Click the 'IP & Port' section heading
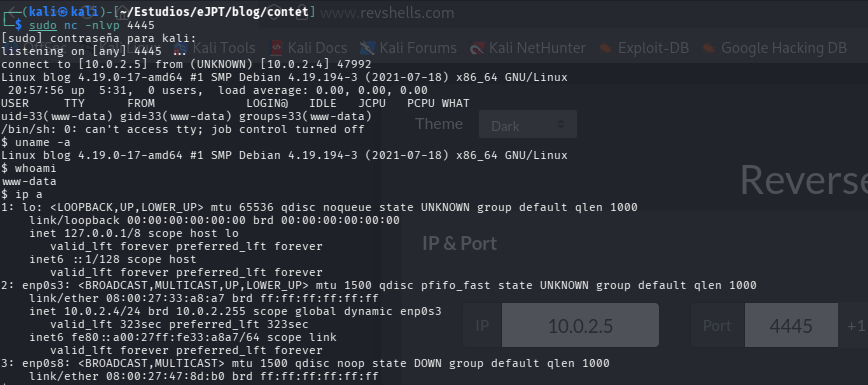The height and width of the screenshot is (385, 868). pyautogui.click(x=459, y=243)
